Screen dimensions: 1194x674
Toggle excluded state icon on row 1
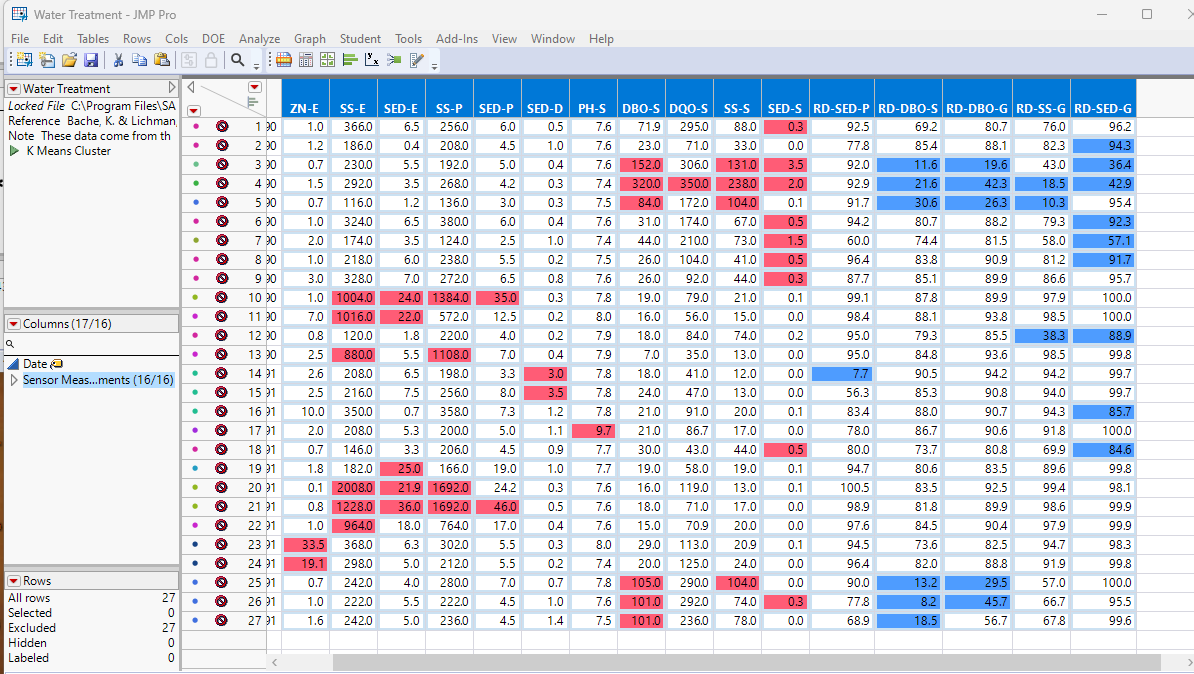(222, 127)
